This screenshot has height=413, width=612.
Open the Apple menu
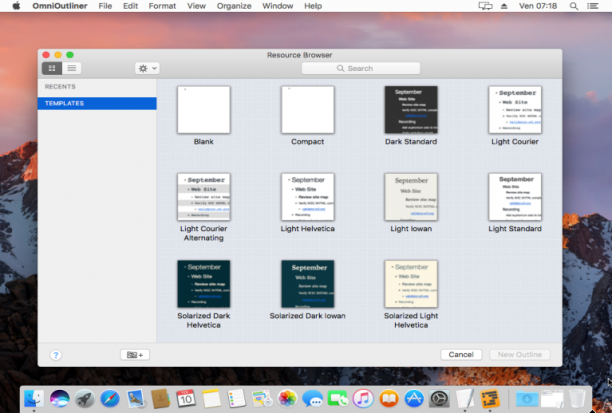pos(16,6)
